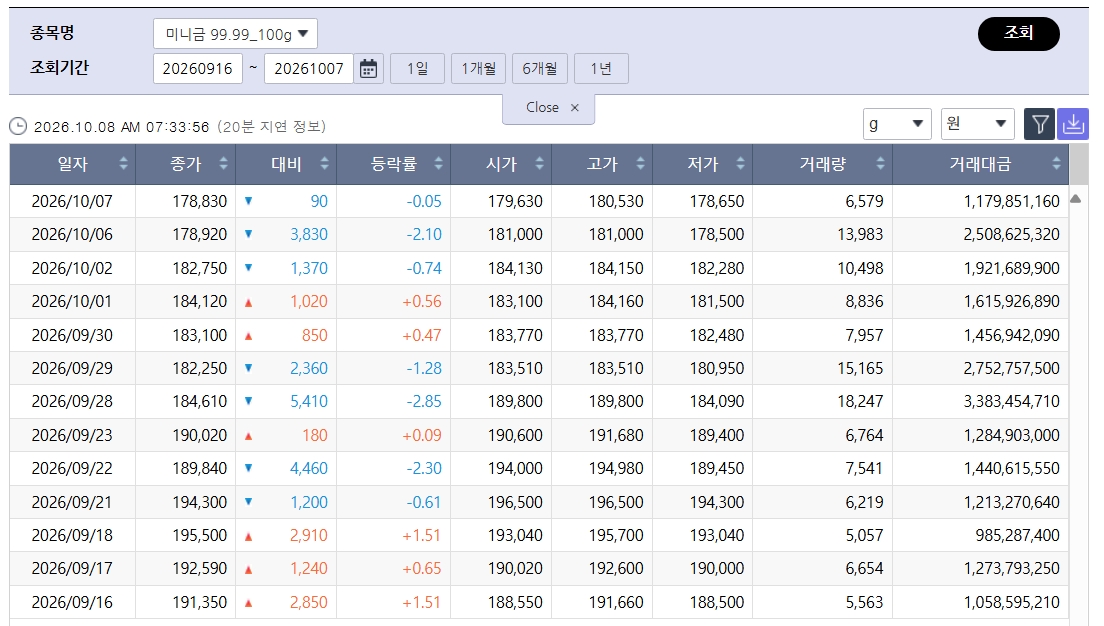This screenshot has width=1104, height=626.
Task: Click date cell 2026/09/28
Action: coord(72,401)
